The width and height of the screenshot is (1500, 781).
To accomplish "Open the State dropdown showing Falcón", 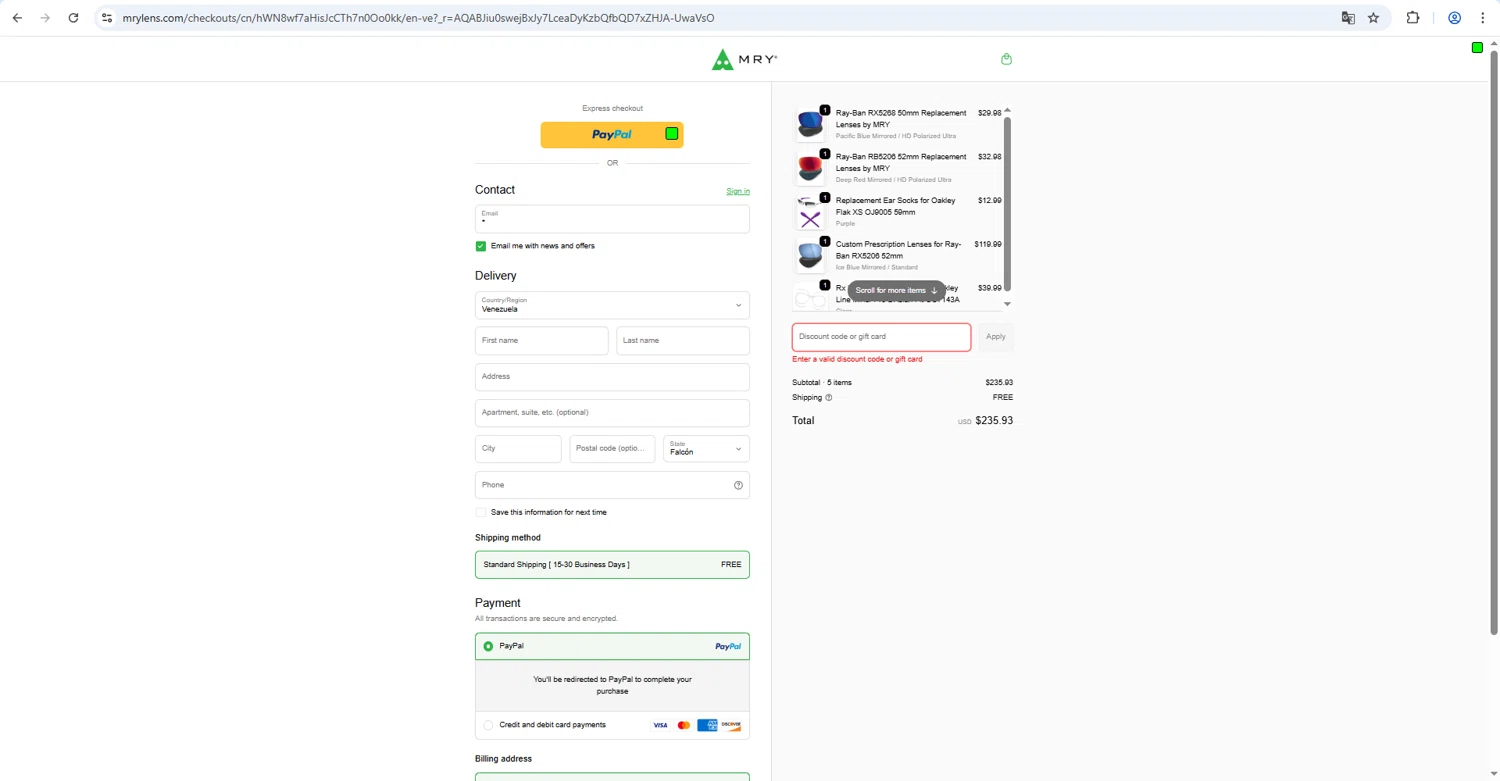I will point(706,449).
